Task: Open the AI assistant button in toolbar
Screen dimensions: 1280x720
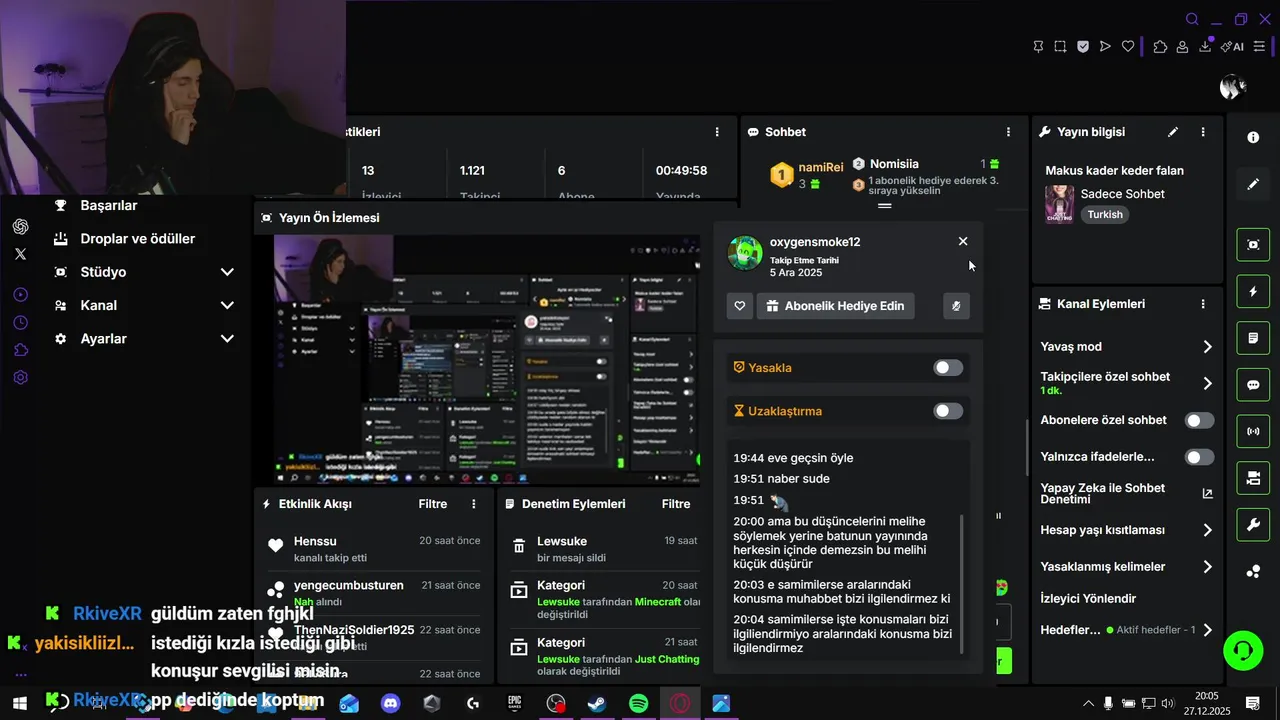Action: [1232, 46]
